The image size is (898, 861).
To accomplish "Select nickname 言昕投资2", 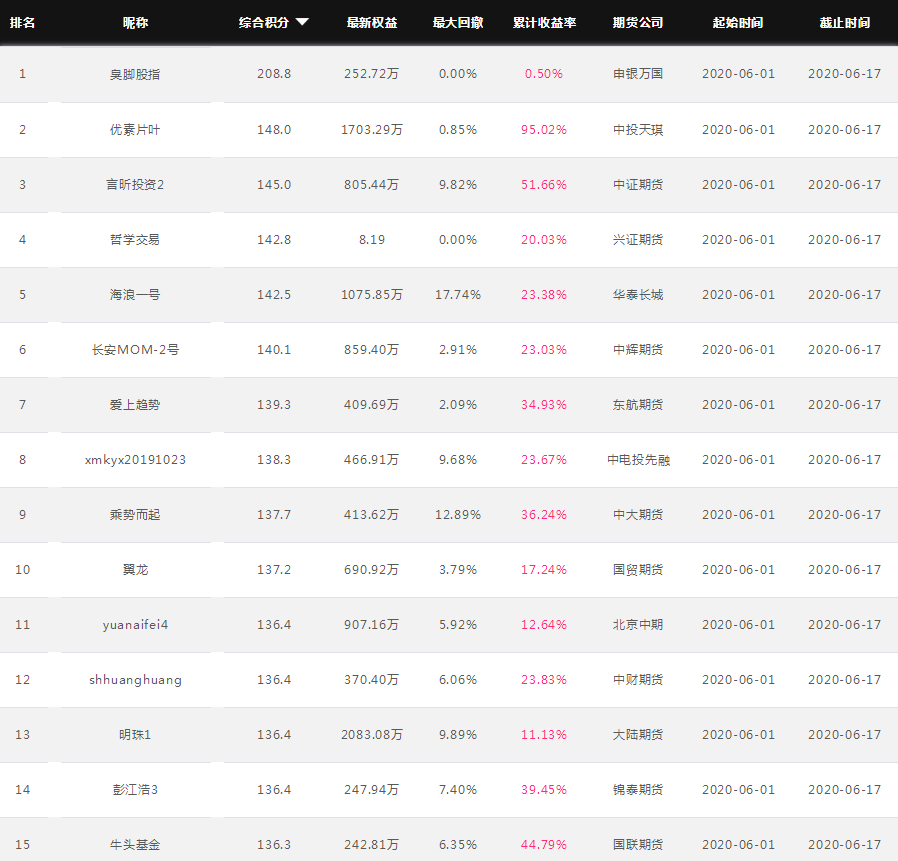I will [x=135, y=184].
